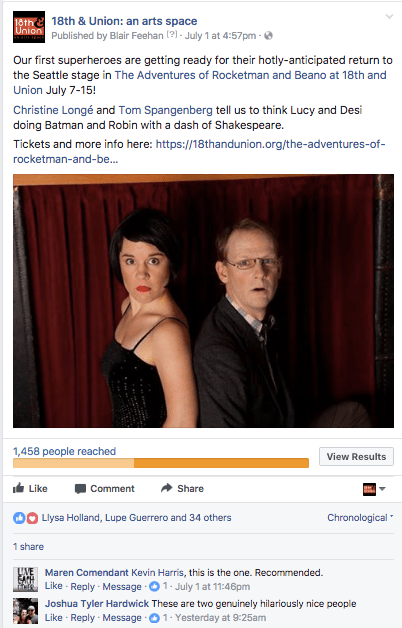
Task: Click the orange post reach bar
Action: [161, 463]
